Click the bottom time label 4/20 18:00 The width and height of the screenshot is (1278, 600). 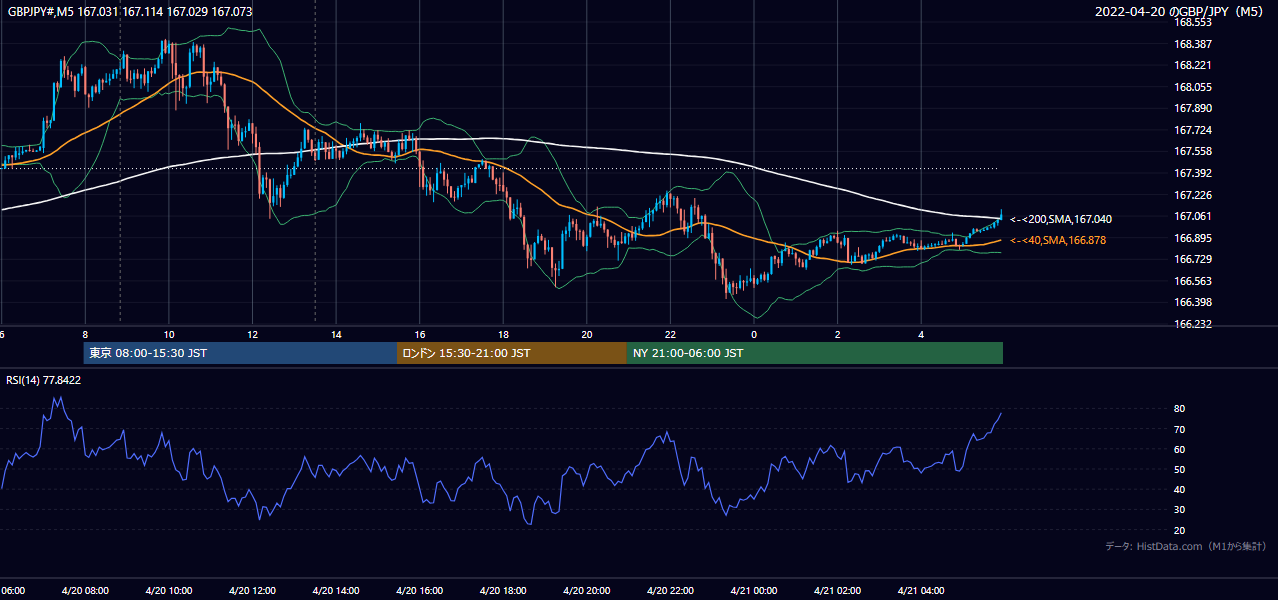tap(503, 590)
